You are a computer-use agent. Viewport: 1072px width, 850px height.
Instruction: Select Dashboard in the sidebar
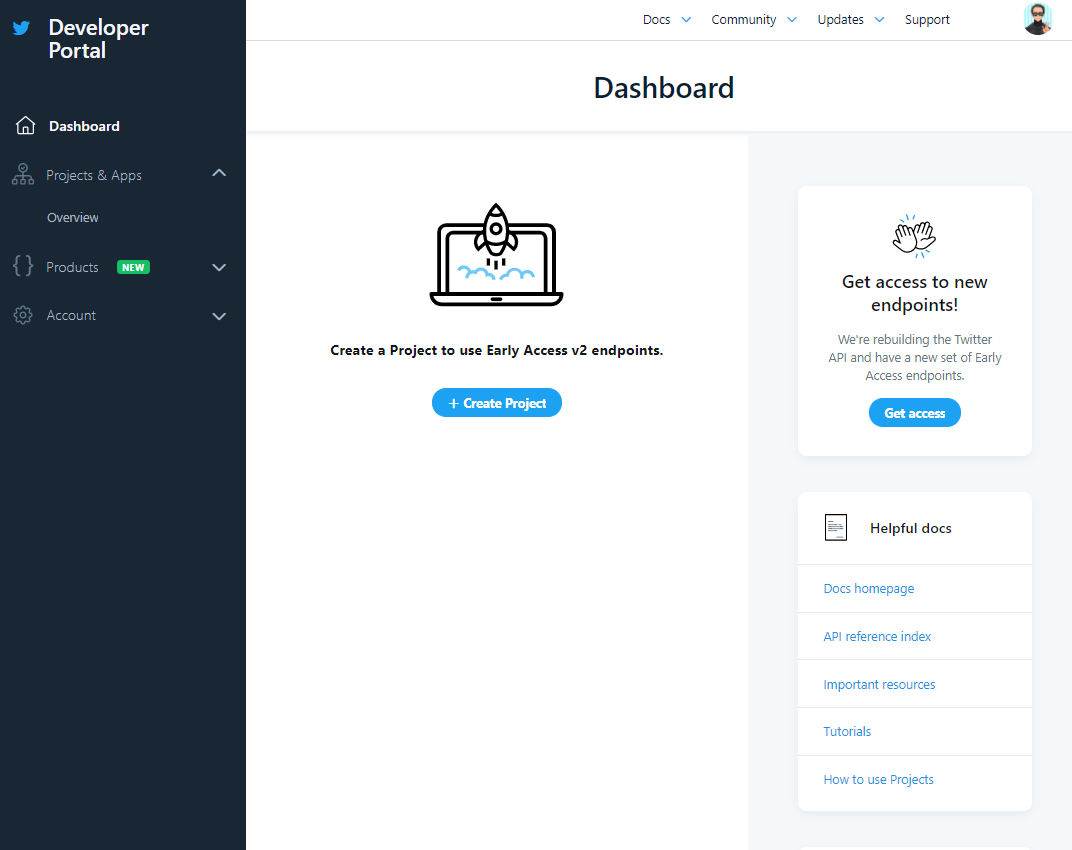click(x=84, y=127)
